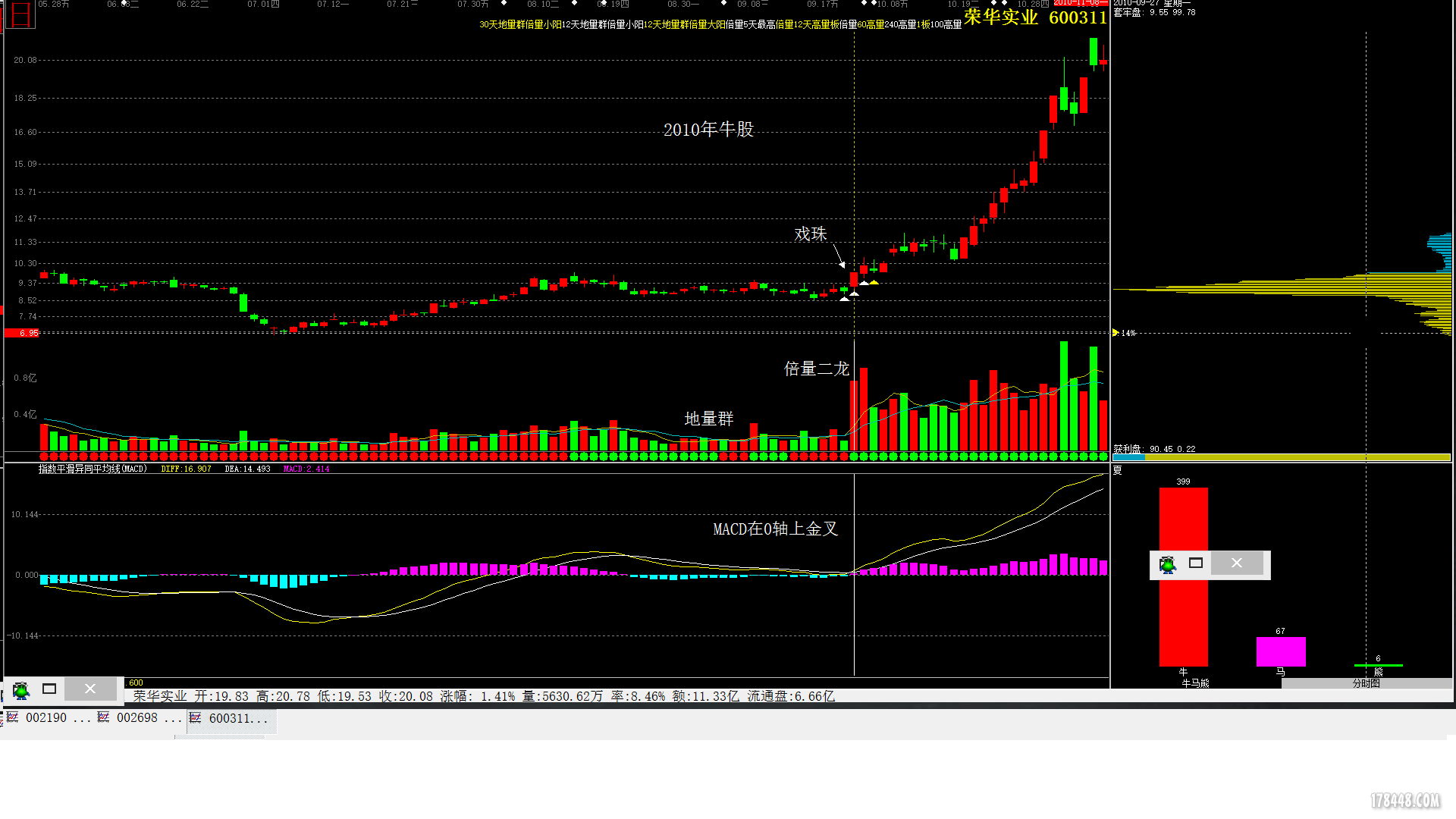The image size is (1456, 819).
Task: Click the 戏珠 annotation label
Action: point(811,234)
